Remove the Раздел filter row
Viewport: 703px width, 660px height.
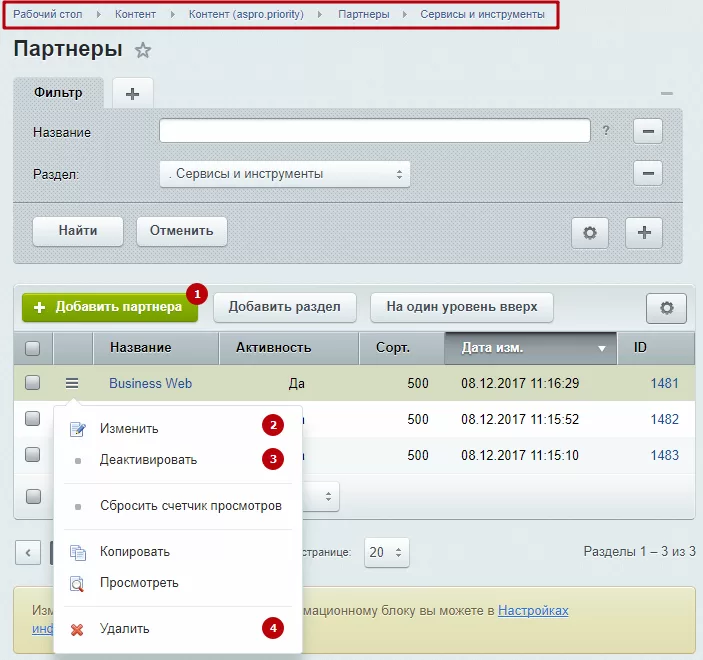pos(648,173)
